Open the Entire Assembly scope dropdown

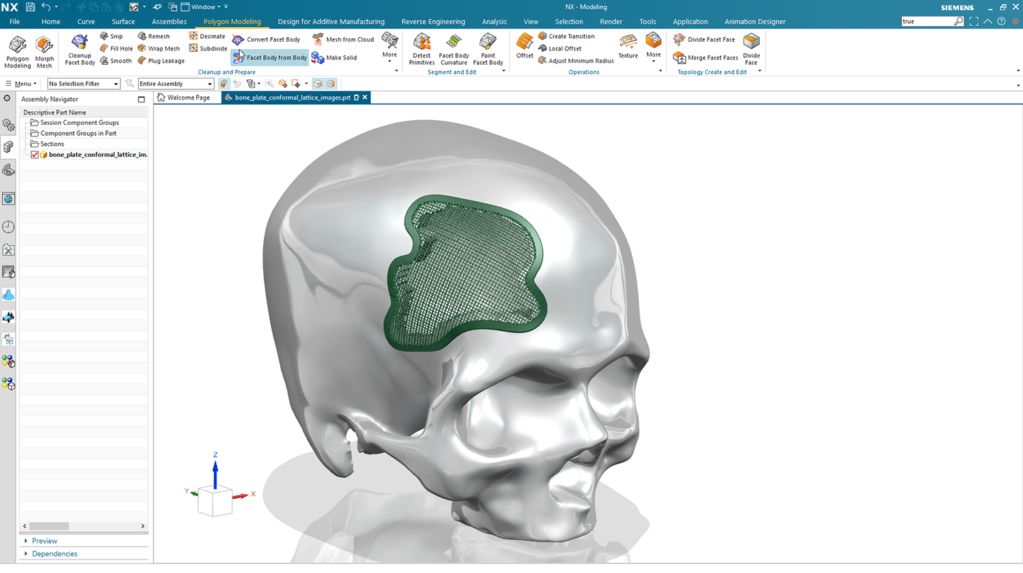pyautogui.click(x=175, y=84)
